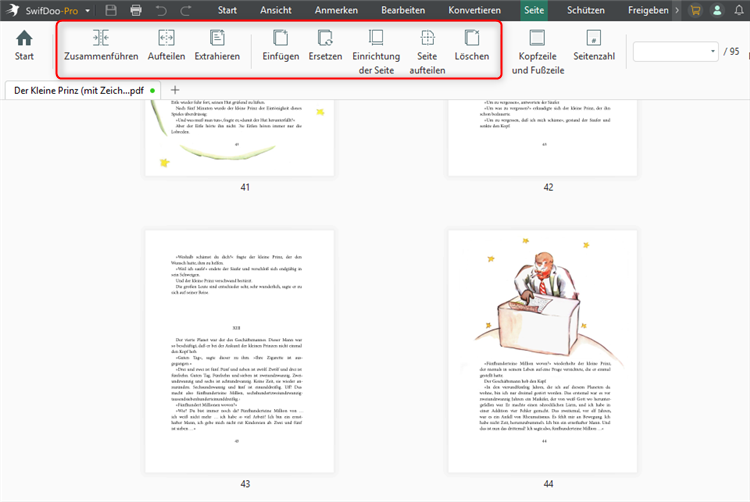Switch to the Anmerken tab
The width and height of the screenshot is (750, 502).
336,10
